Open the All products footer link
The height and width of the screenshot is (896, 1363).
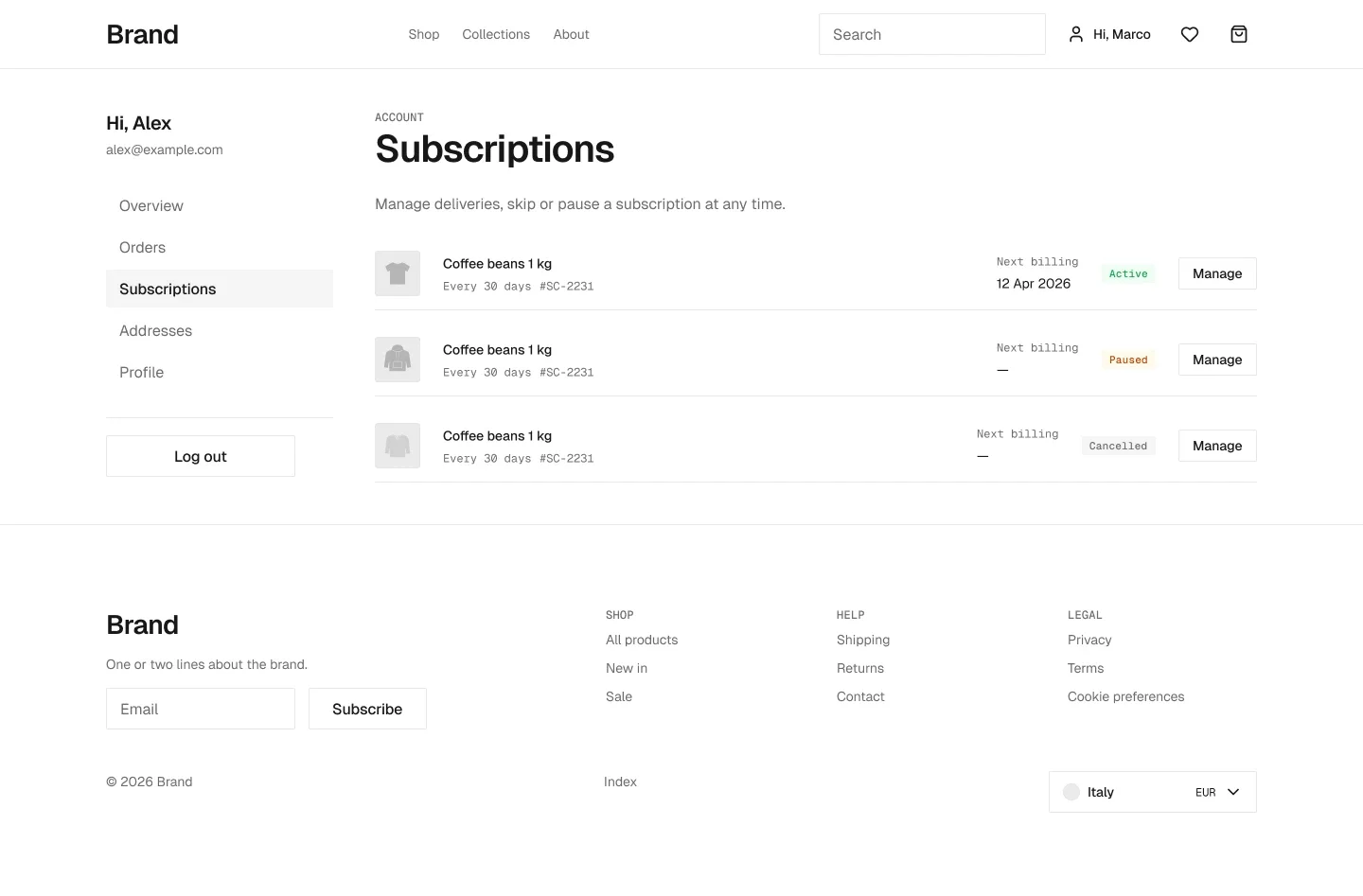pyautogui.click(x=642, y=640)
